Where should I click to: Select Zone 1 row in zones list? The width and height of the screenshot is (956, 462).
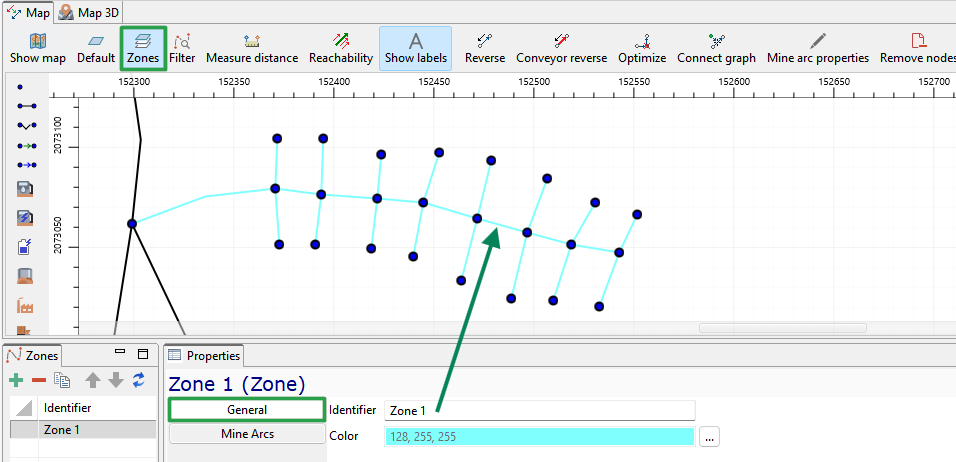[83, 430]
